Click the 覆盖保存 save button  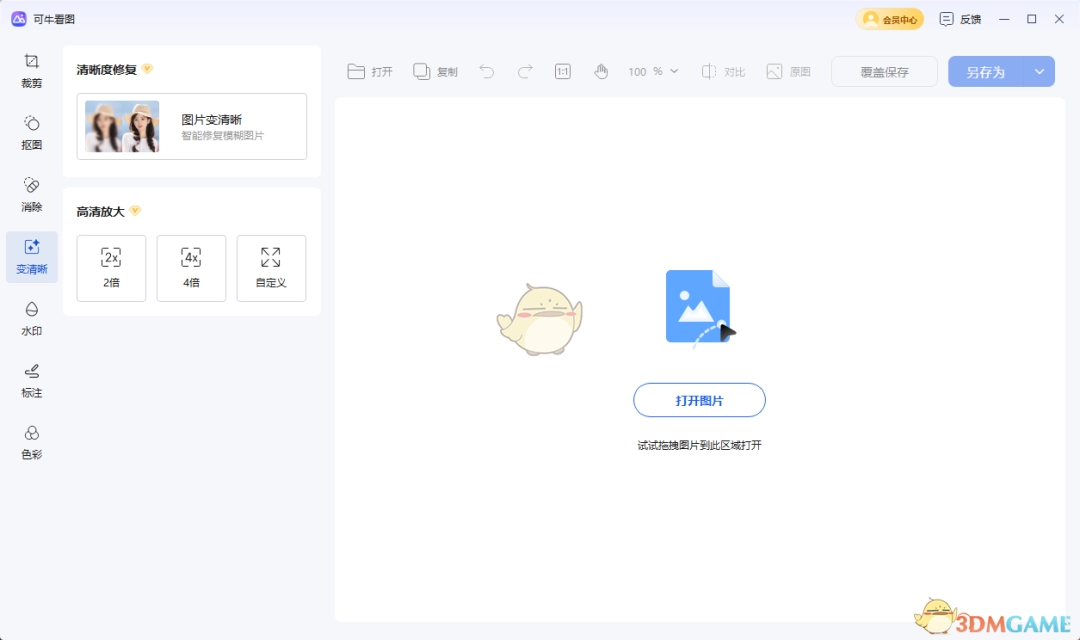point(884,71)
